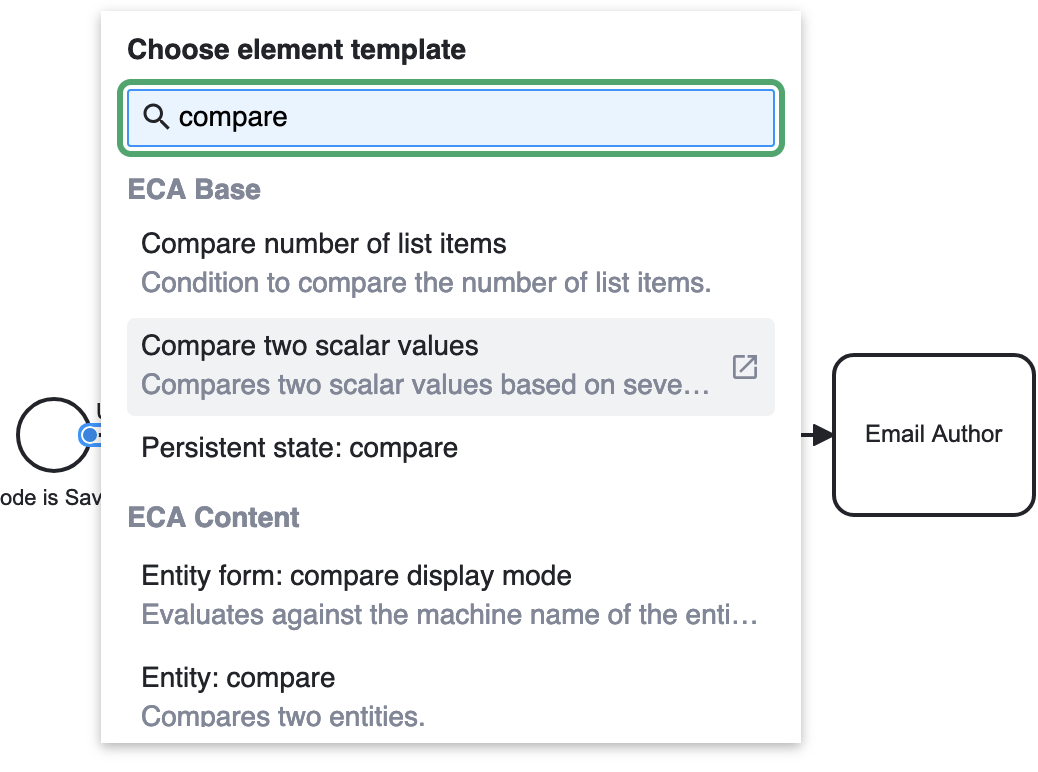Click the blue connection dot on start event
The height and width of the screenshot is (772, 1038).
tap(90, 435)
